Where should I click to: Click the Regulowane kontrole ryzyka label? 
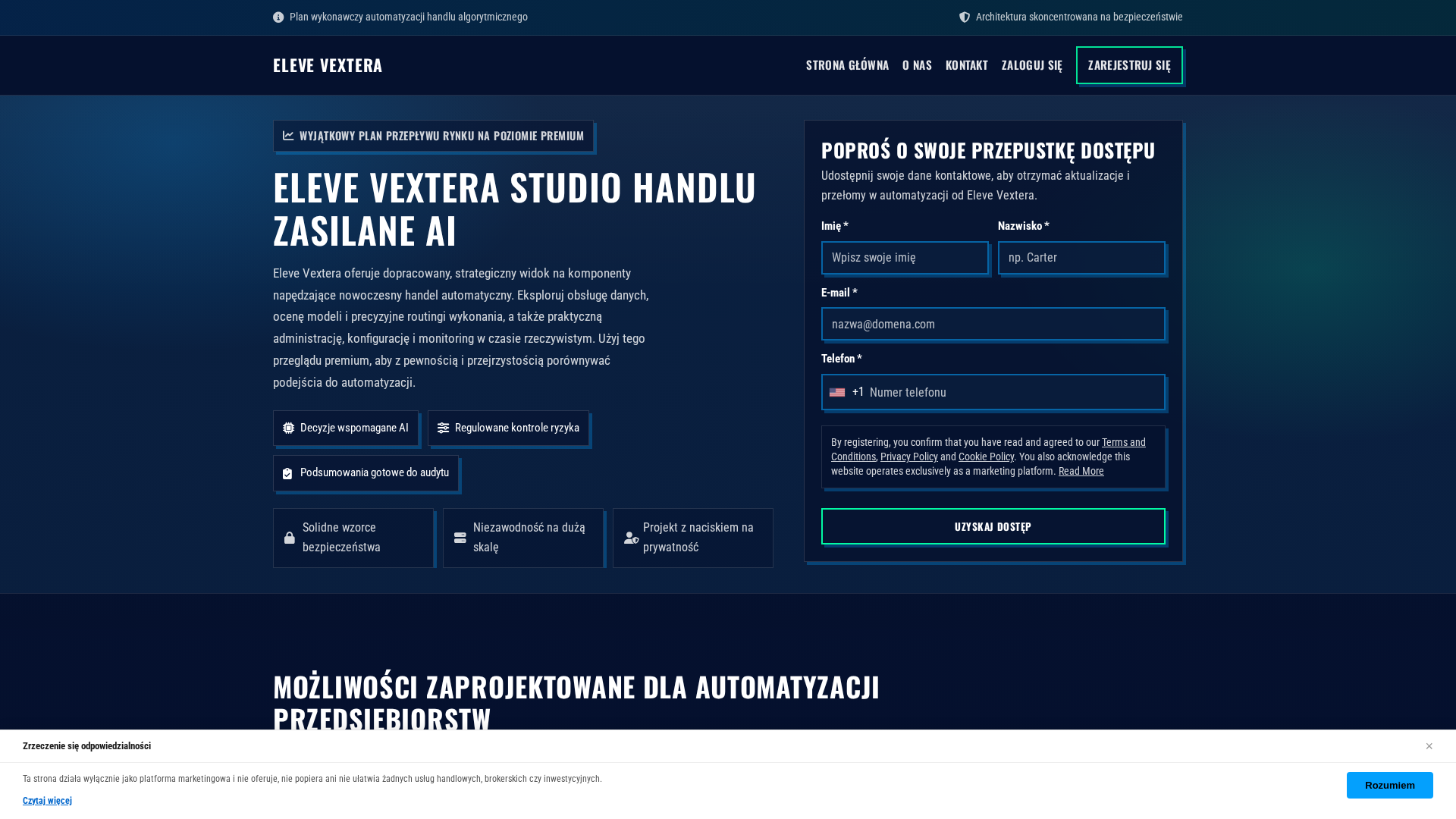[x=516, y=428]
